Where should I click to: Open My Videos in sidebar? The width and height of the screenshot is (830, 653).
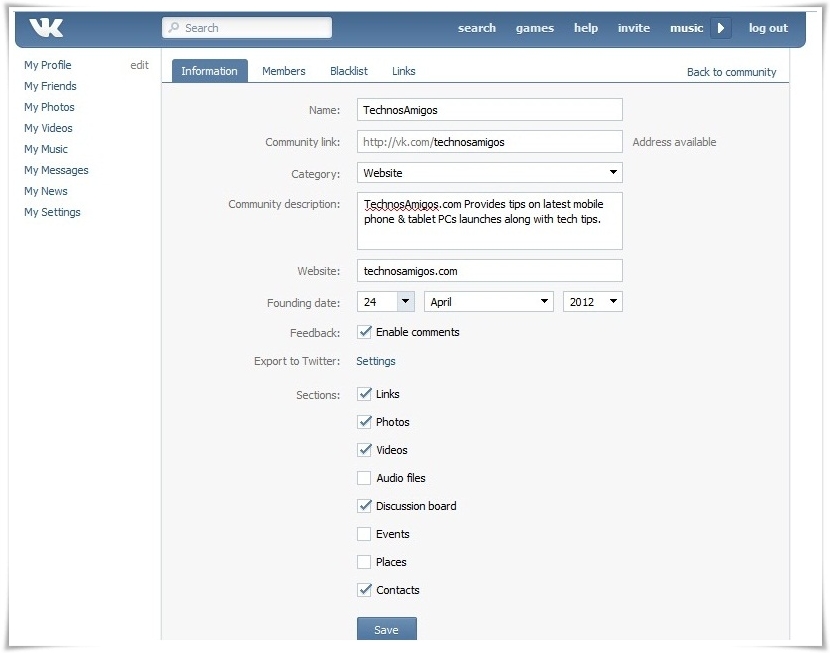tap(48, 128)
